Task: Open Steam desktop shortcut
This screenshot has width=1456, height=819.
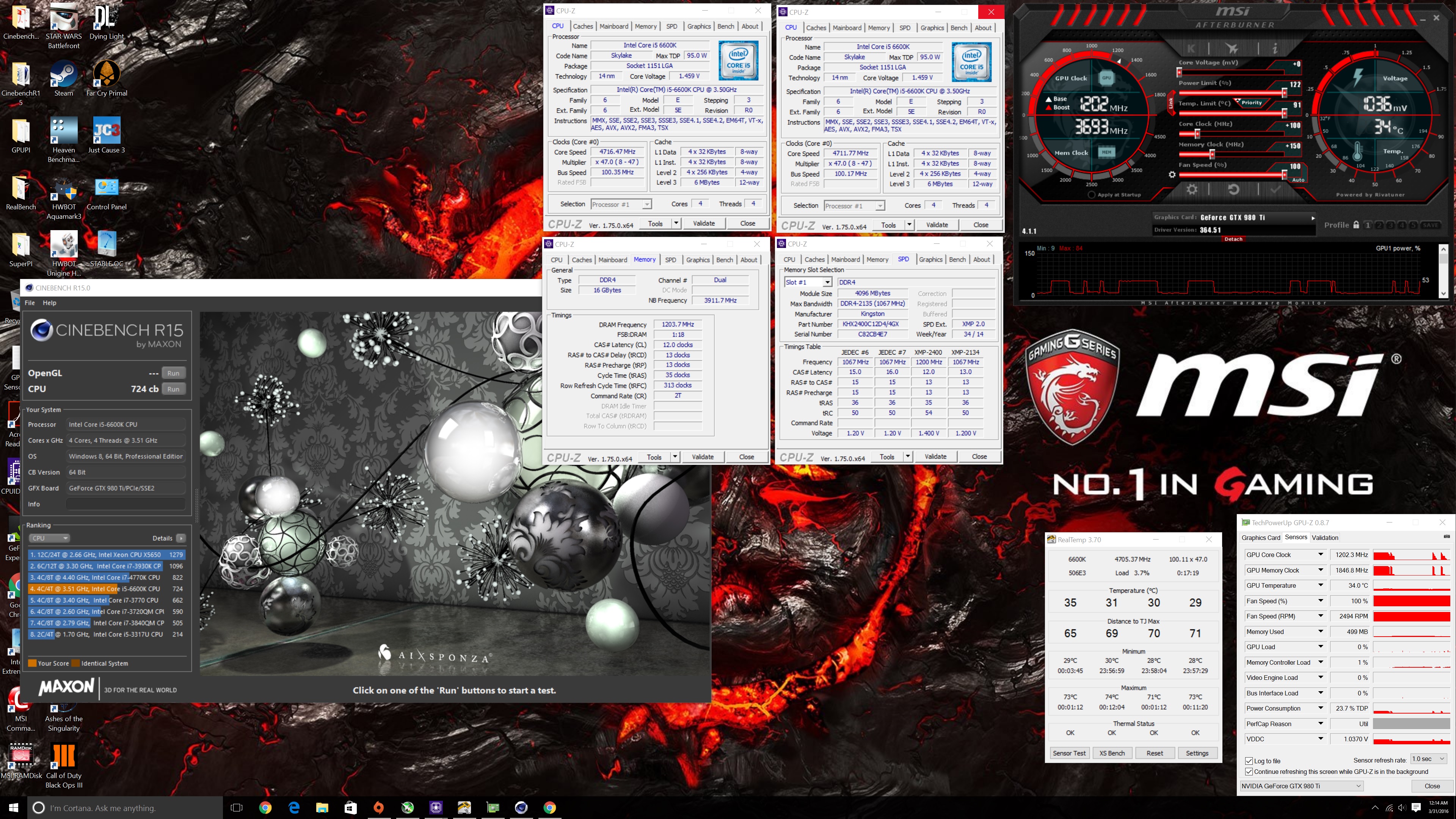Action: click(63, 80)
